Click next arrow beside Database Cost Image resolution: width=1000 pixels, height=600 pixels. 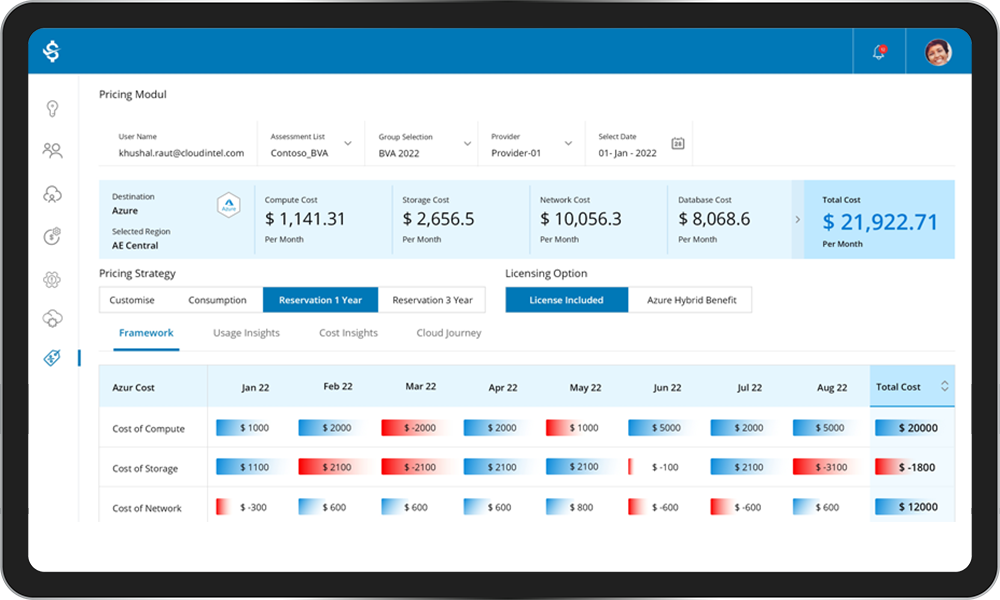797,219
